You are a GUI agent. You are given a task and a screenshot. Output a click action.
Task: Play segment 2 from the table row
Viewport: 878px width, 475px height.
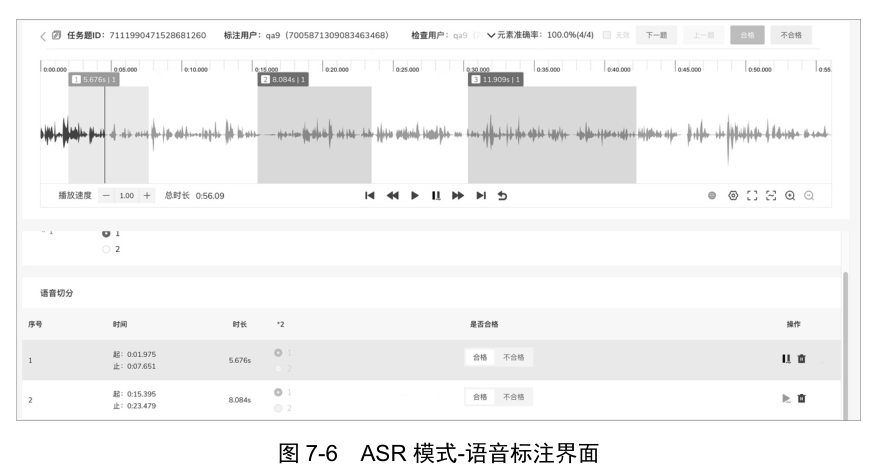(x=785, y=398)
